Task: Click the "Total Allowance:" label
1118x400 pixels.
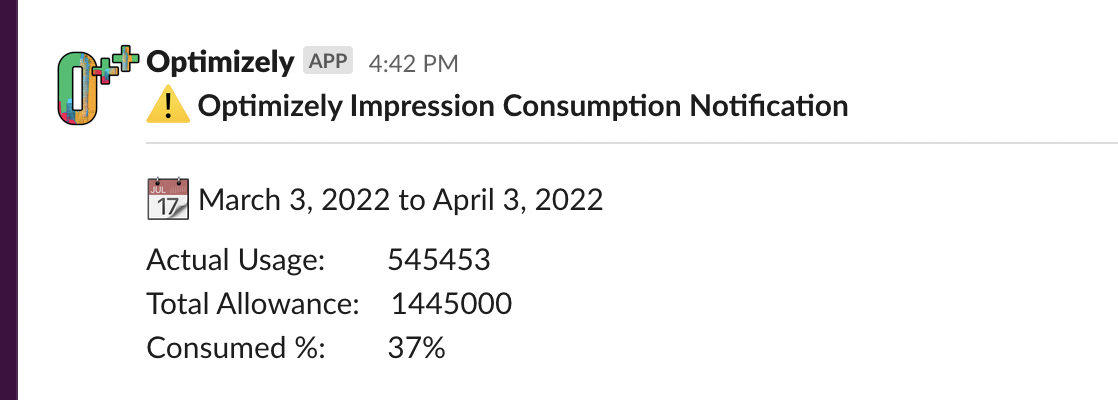Action: tap(252, 304)
